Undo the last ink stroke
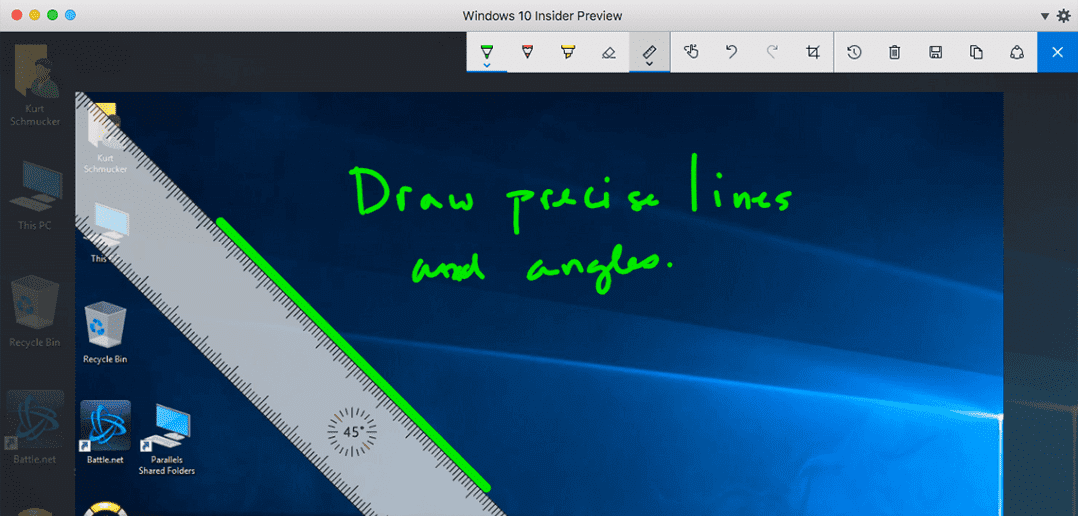 click(x=732, y=52)
